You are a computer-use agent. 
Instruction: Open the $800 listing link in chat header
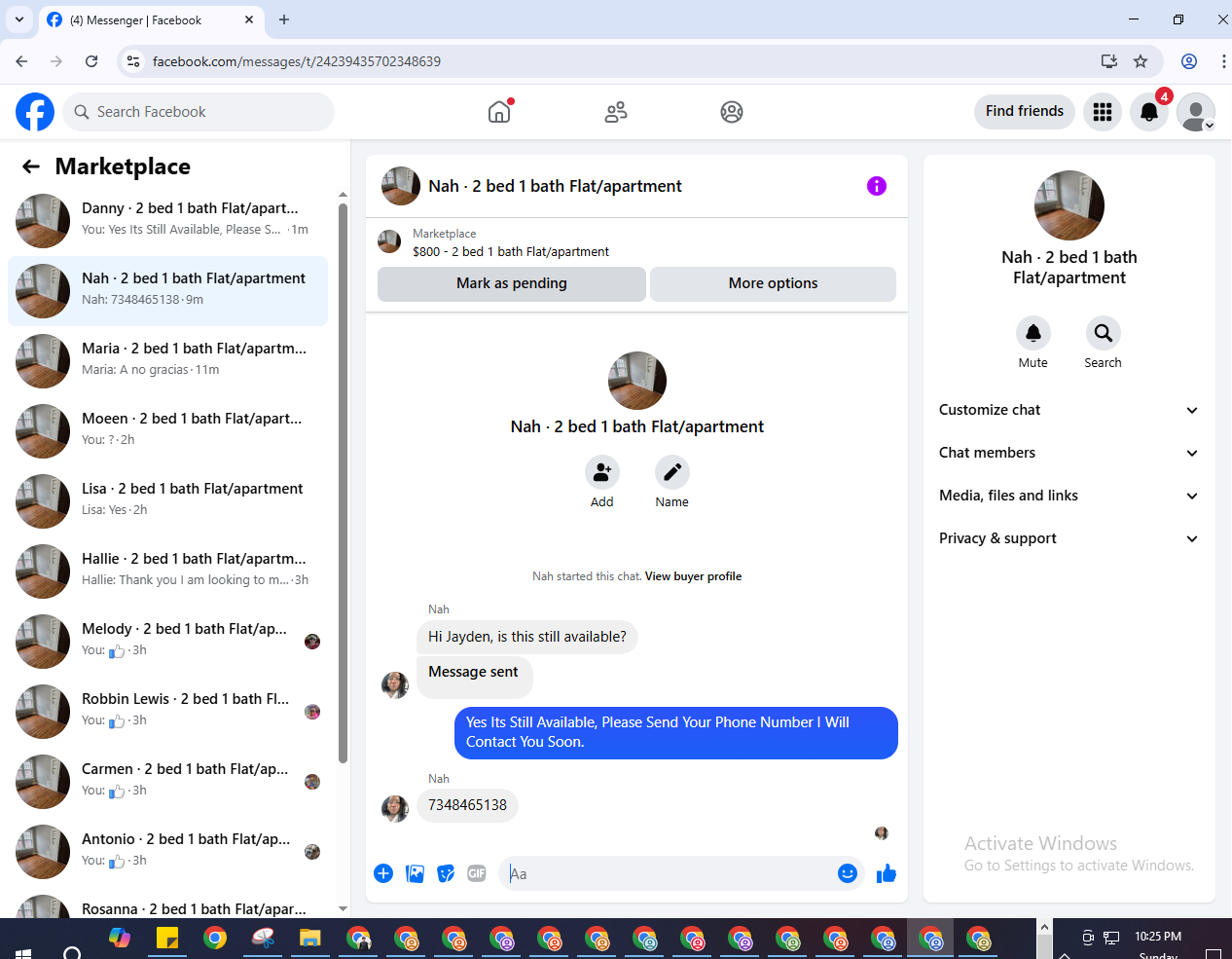[x=511, y=251]
